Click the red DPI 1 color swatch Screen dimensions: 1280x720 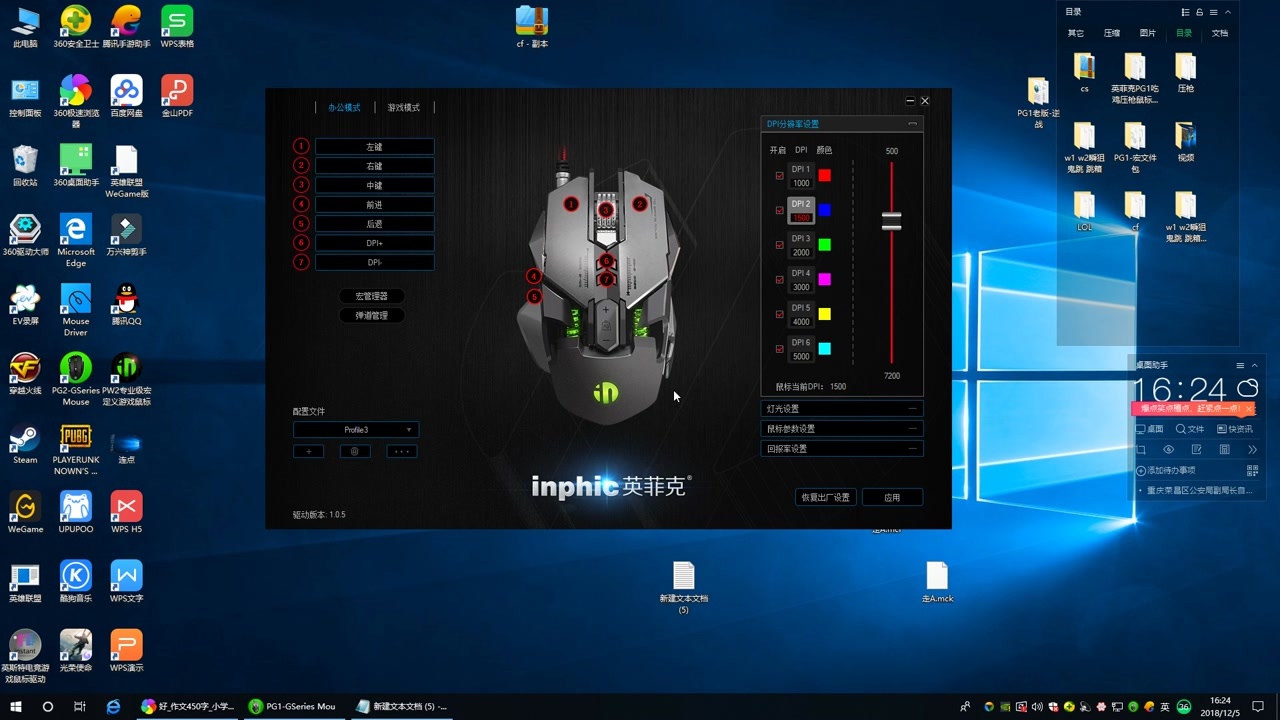tap(824, 176)
